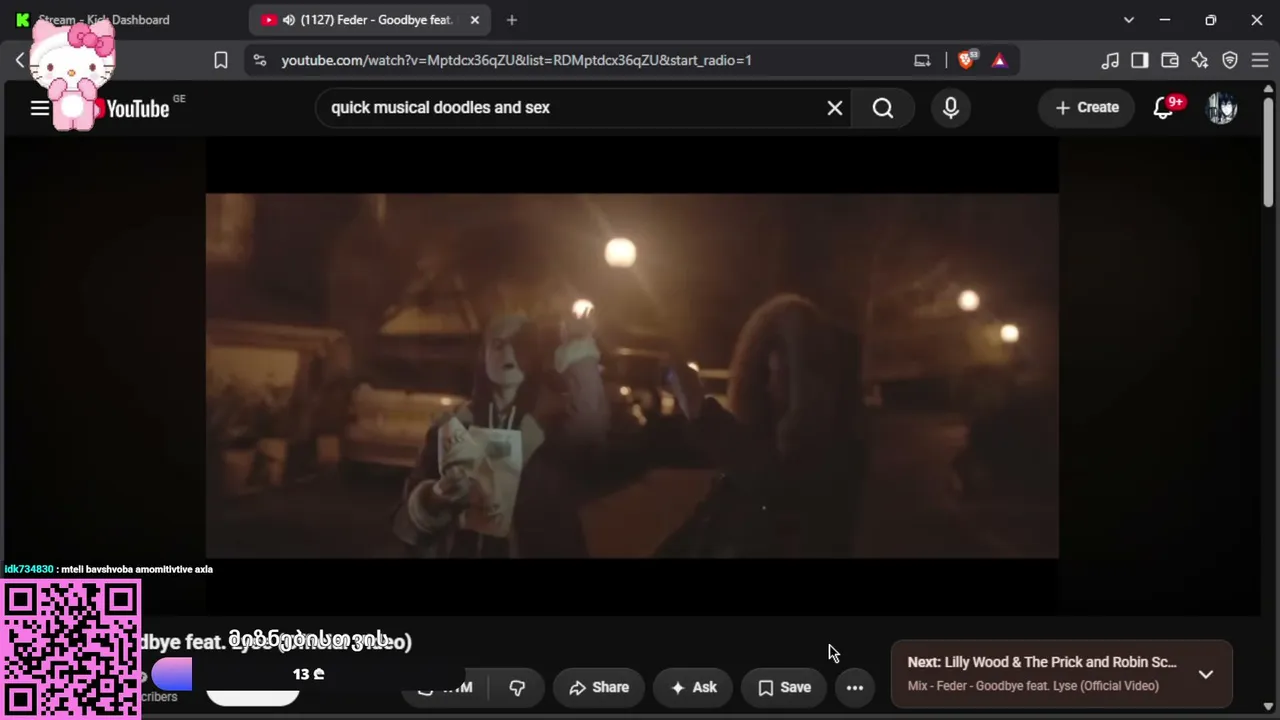Open the more actions ellipsis menu
The image size is (1280, 720).
coord(855,688)
